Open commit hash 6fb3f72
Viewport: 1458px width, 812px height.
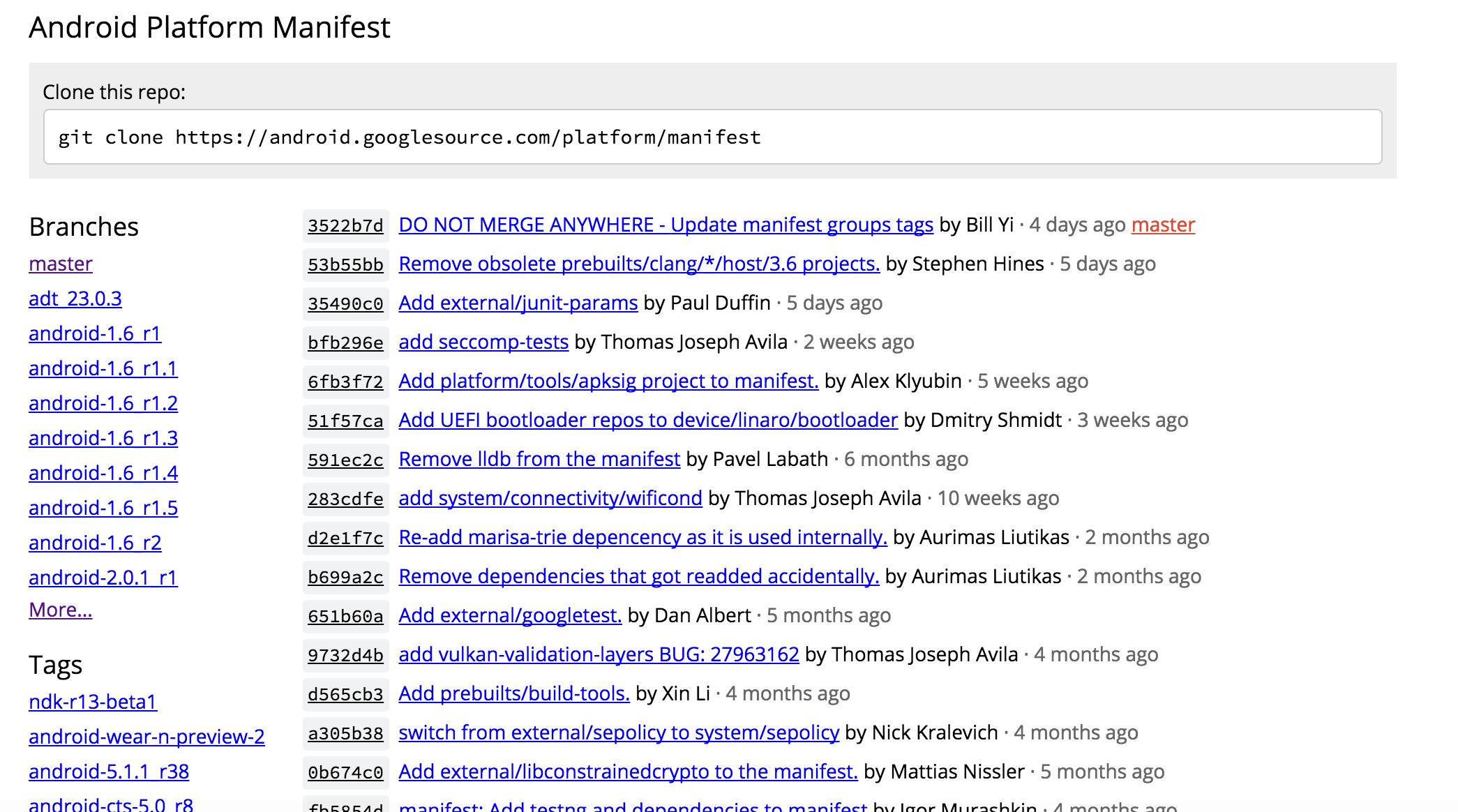click(x=345, y=382)
